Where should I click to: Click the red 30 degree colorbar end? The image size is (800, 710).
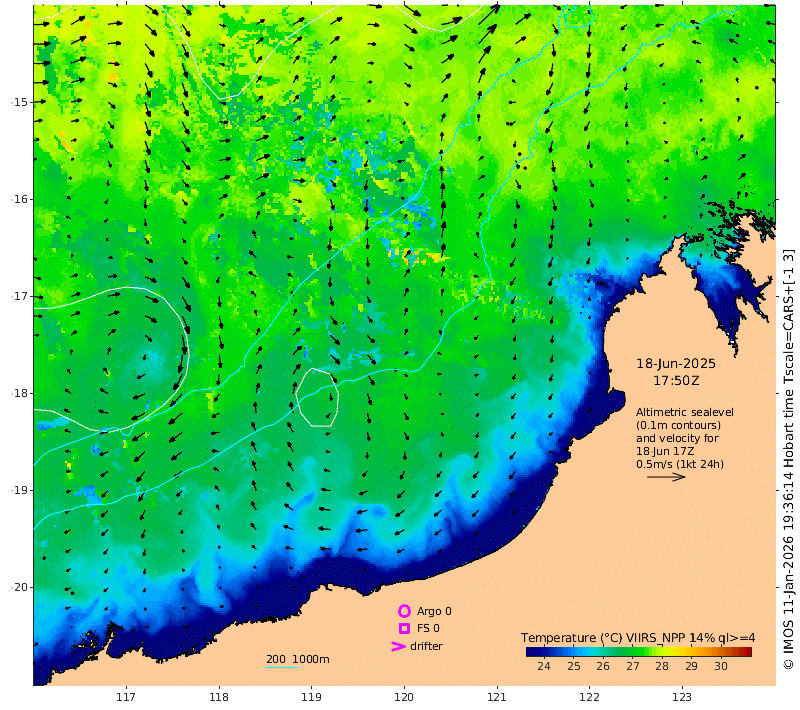pos(746,651)
